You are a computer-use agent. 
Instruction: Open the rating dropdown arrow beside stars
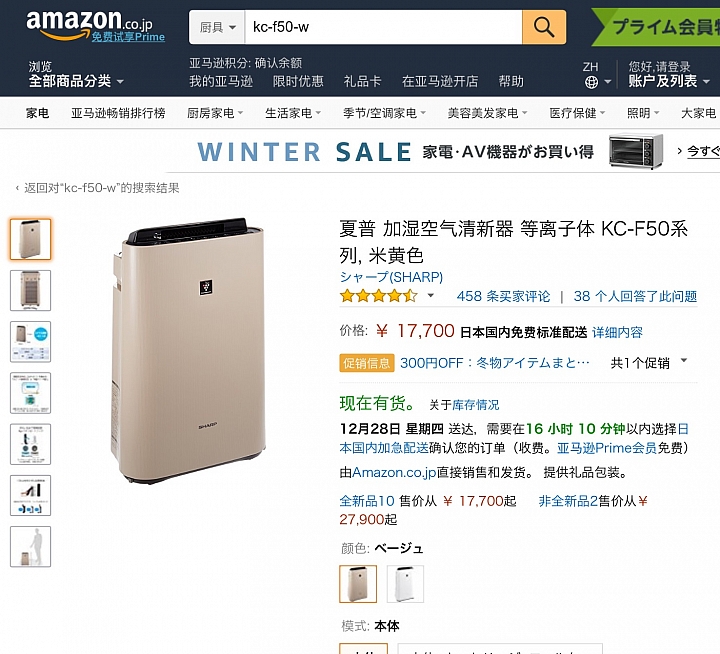(x=430, y=295)
